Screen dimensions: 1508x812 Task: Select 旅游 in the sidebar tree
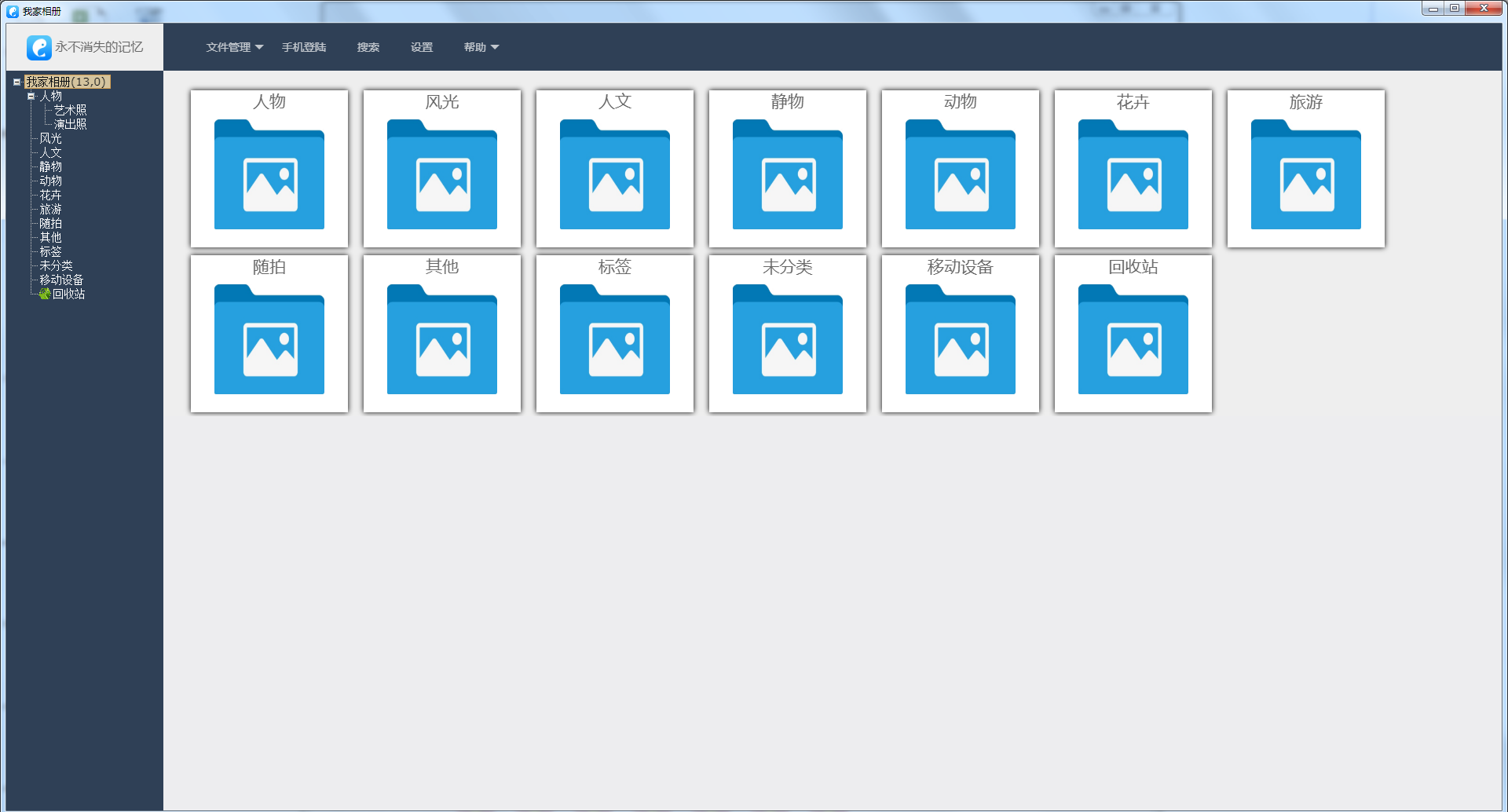pos(51,209)
